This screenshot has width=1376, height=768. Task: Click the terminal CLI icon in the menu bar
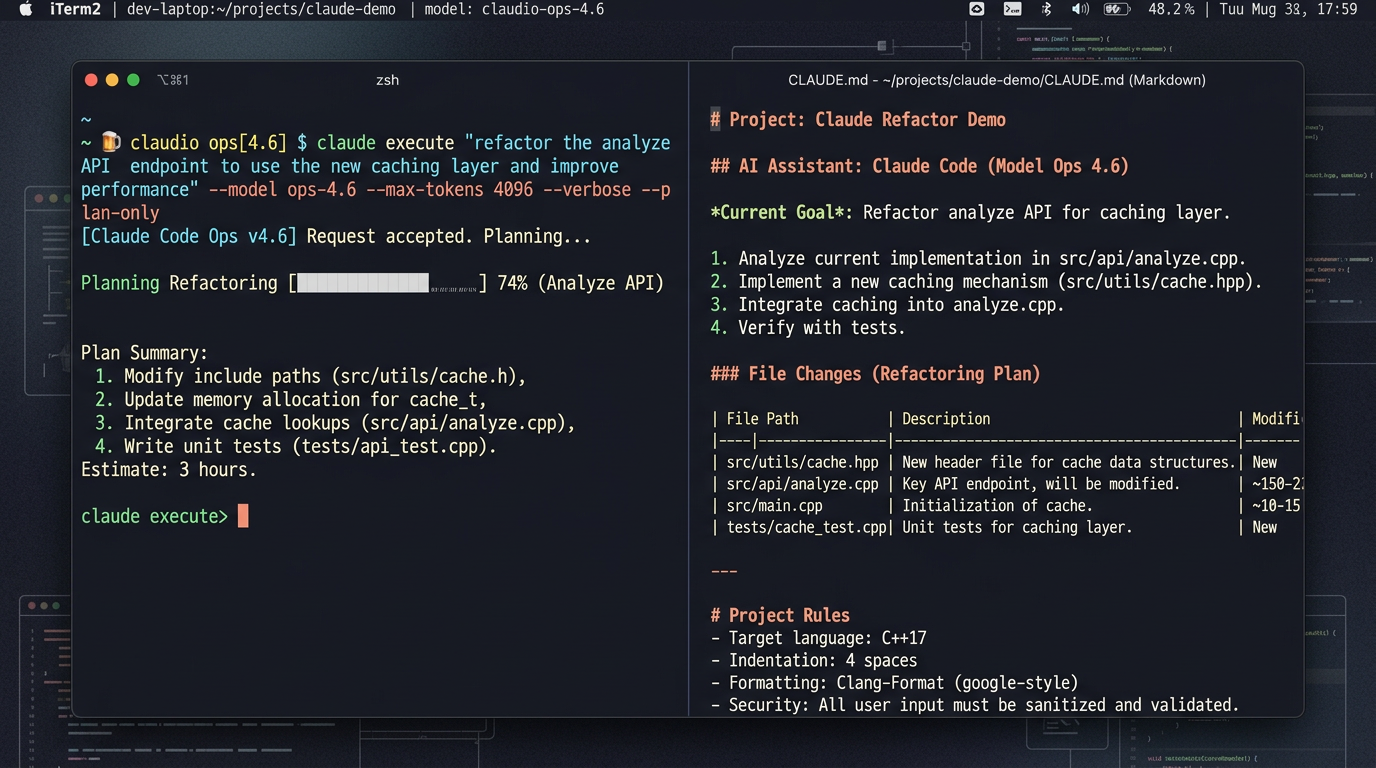click(1012, 9)
